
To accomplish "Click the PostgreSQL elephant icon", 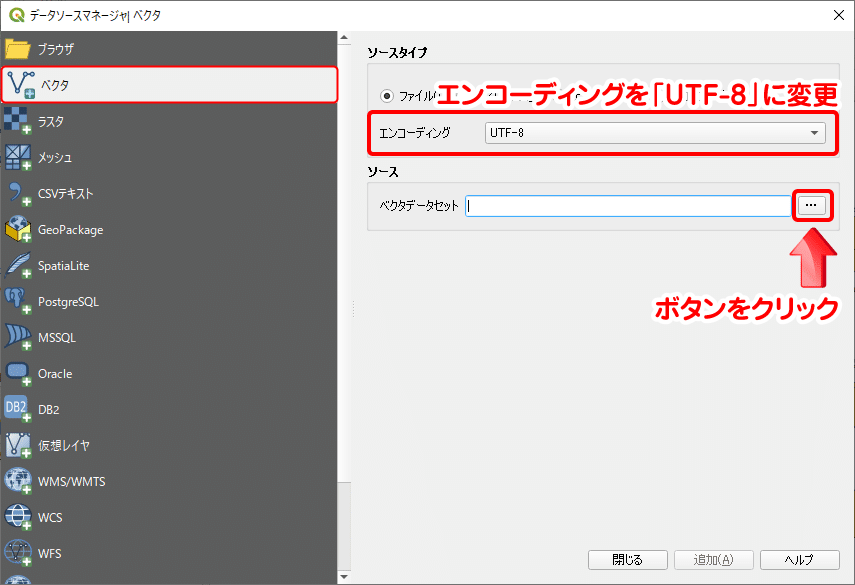I will point(17,301).
